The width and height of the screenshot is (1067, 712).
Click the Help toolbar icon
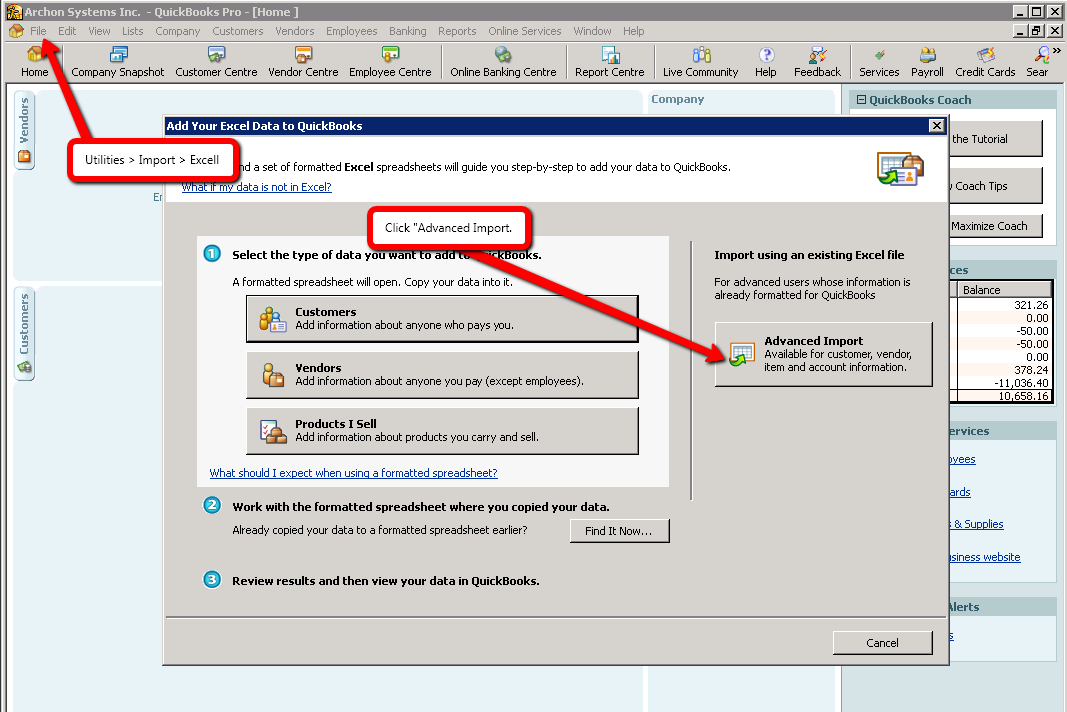tap(766, 62)
